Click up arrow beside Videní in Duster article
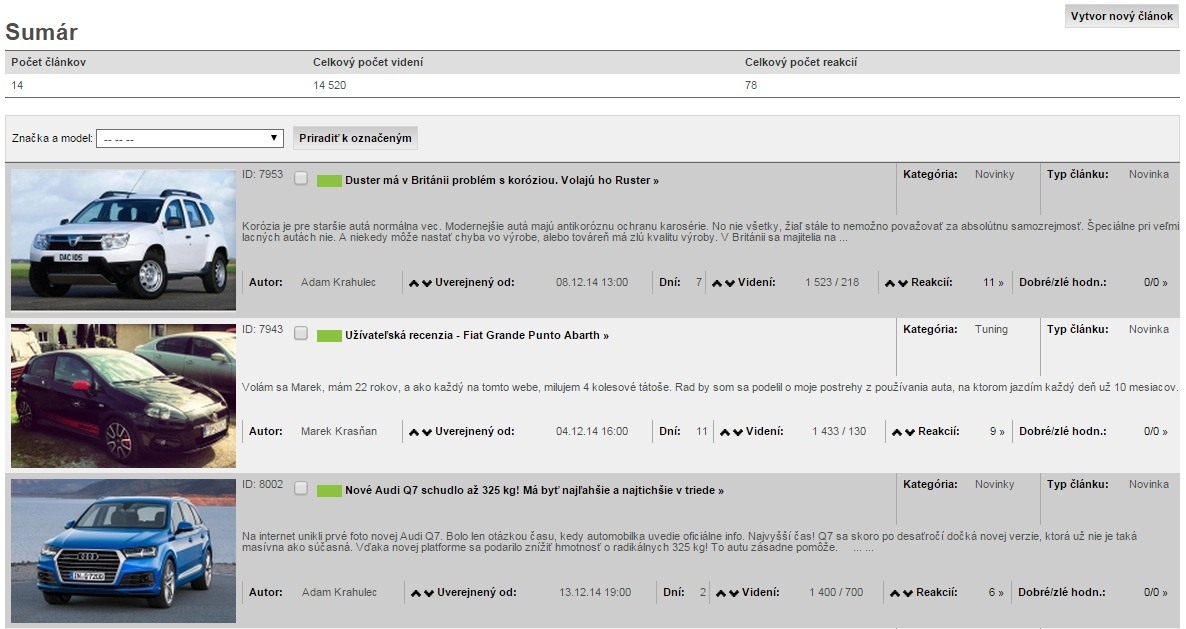The height and width of the screenshot is (629, 1186). click(717, 284)
